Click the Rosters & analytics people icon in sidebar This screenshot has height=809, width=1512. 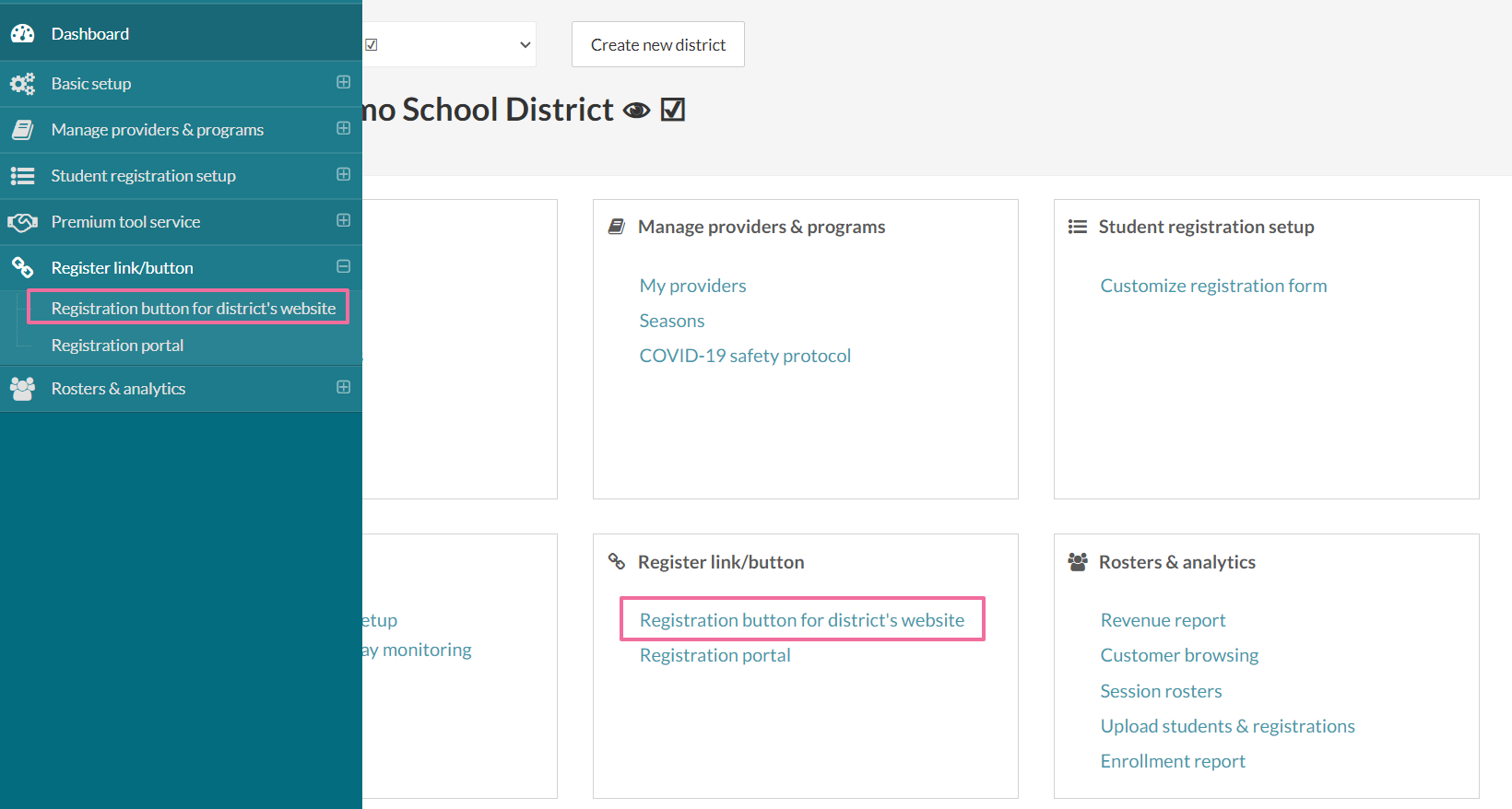pos(22,389)
